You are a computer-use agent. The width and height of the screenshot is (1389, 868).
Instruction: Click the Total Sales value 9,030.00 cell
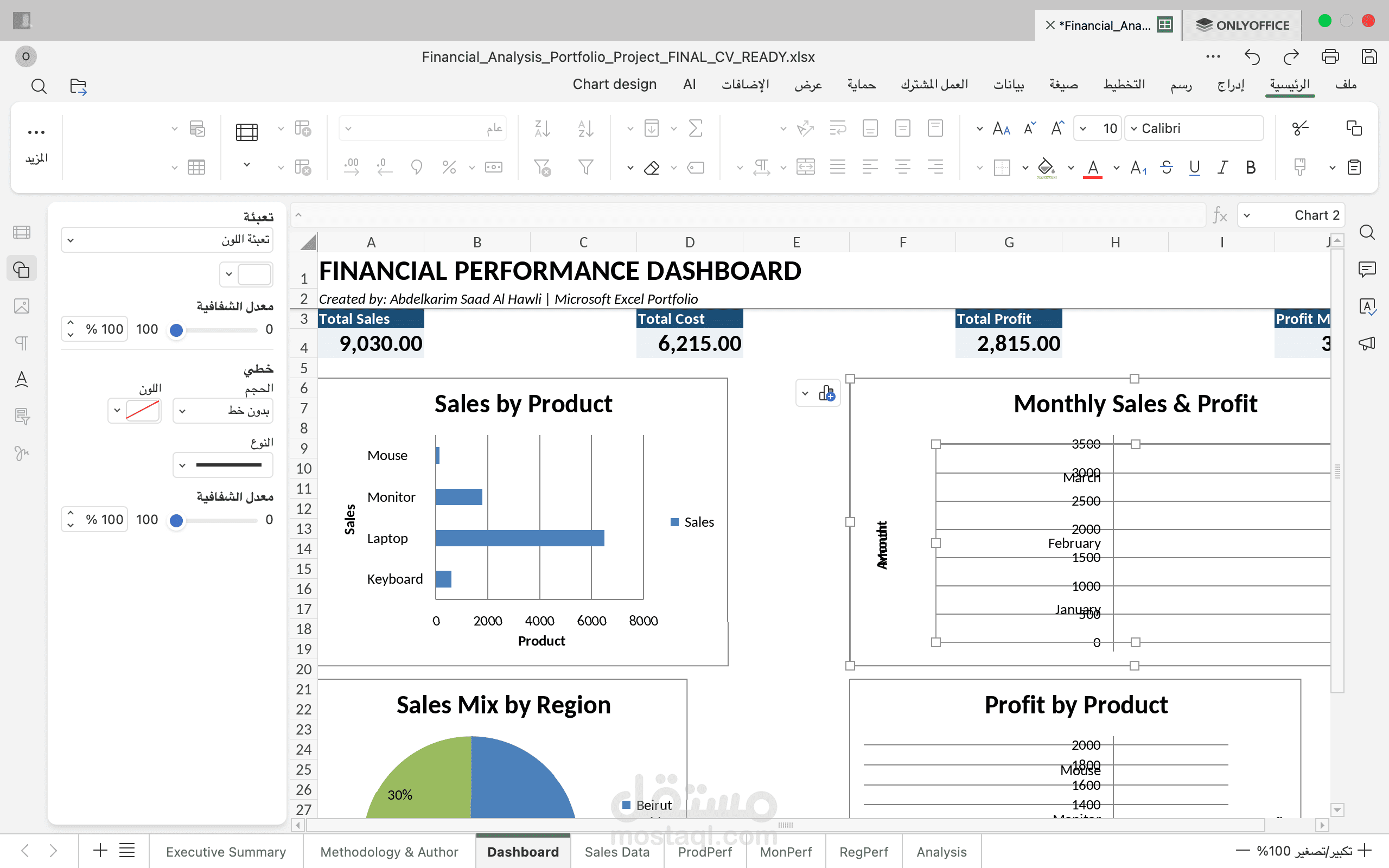pyautogui.click(x=371, y=343)
